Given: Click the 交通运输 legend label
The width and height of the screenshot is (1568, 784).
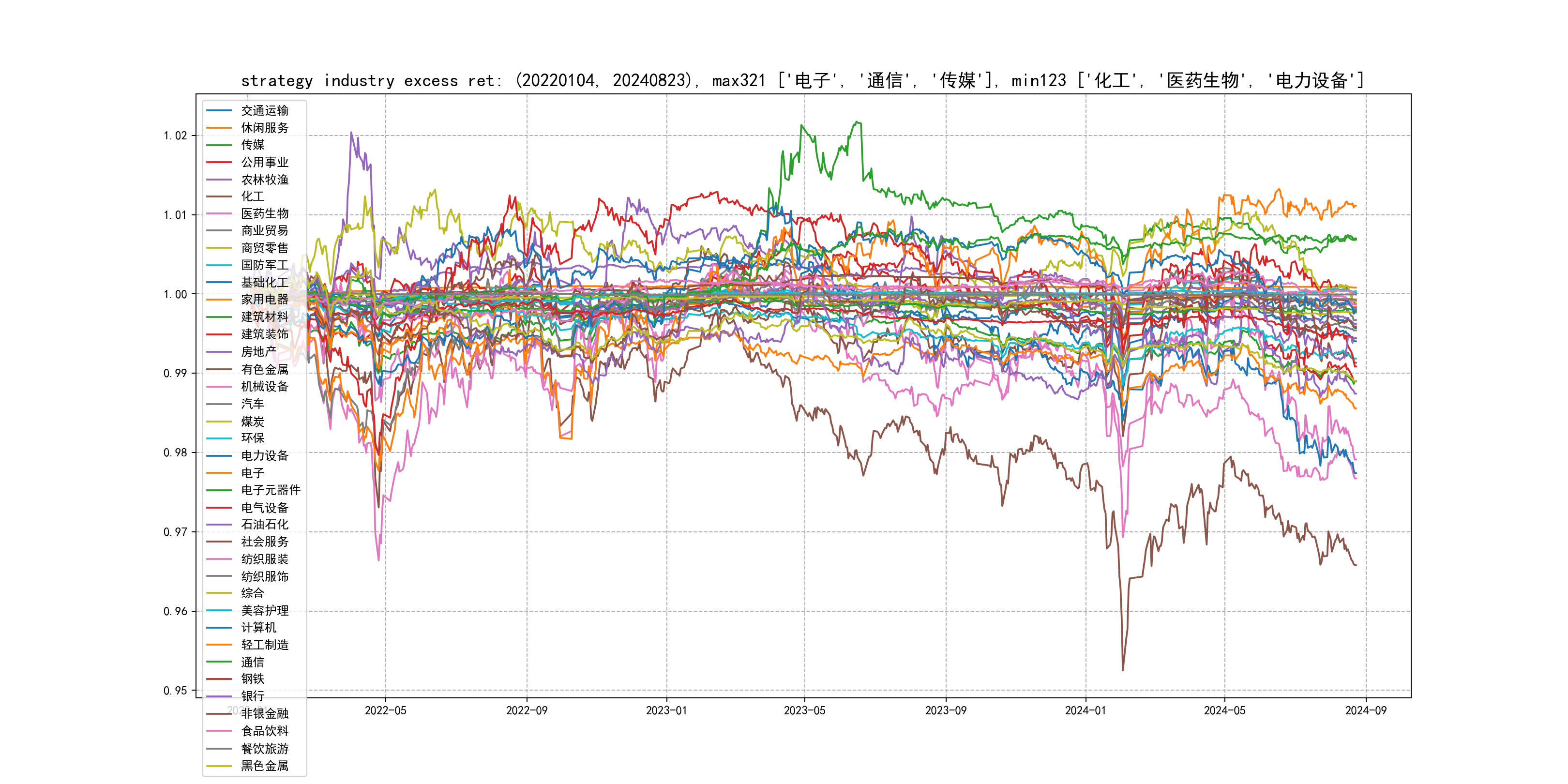Looking at the screenshot, I should click(x=264, y=110).
